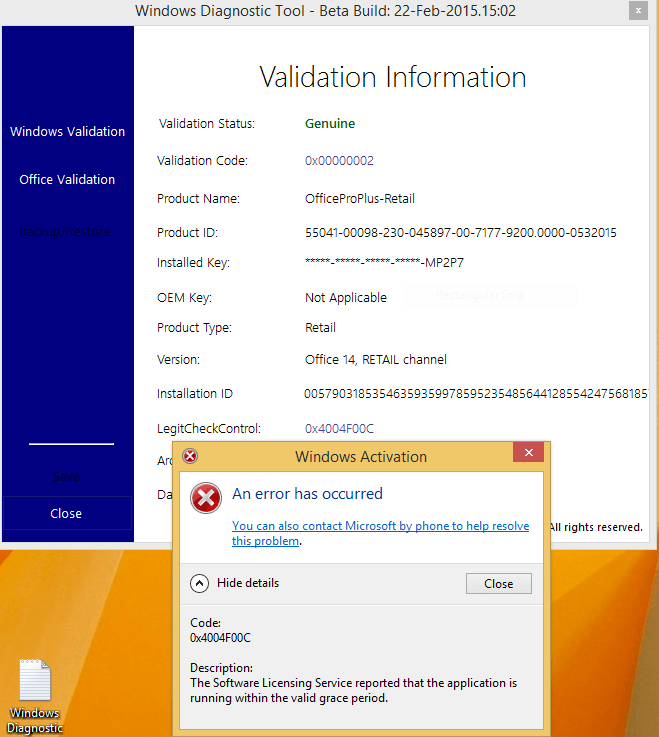Click the Installation ID number field
Screen dimensions: 659x737
pos(476,393)
